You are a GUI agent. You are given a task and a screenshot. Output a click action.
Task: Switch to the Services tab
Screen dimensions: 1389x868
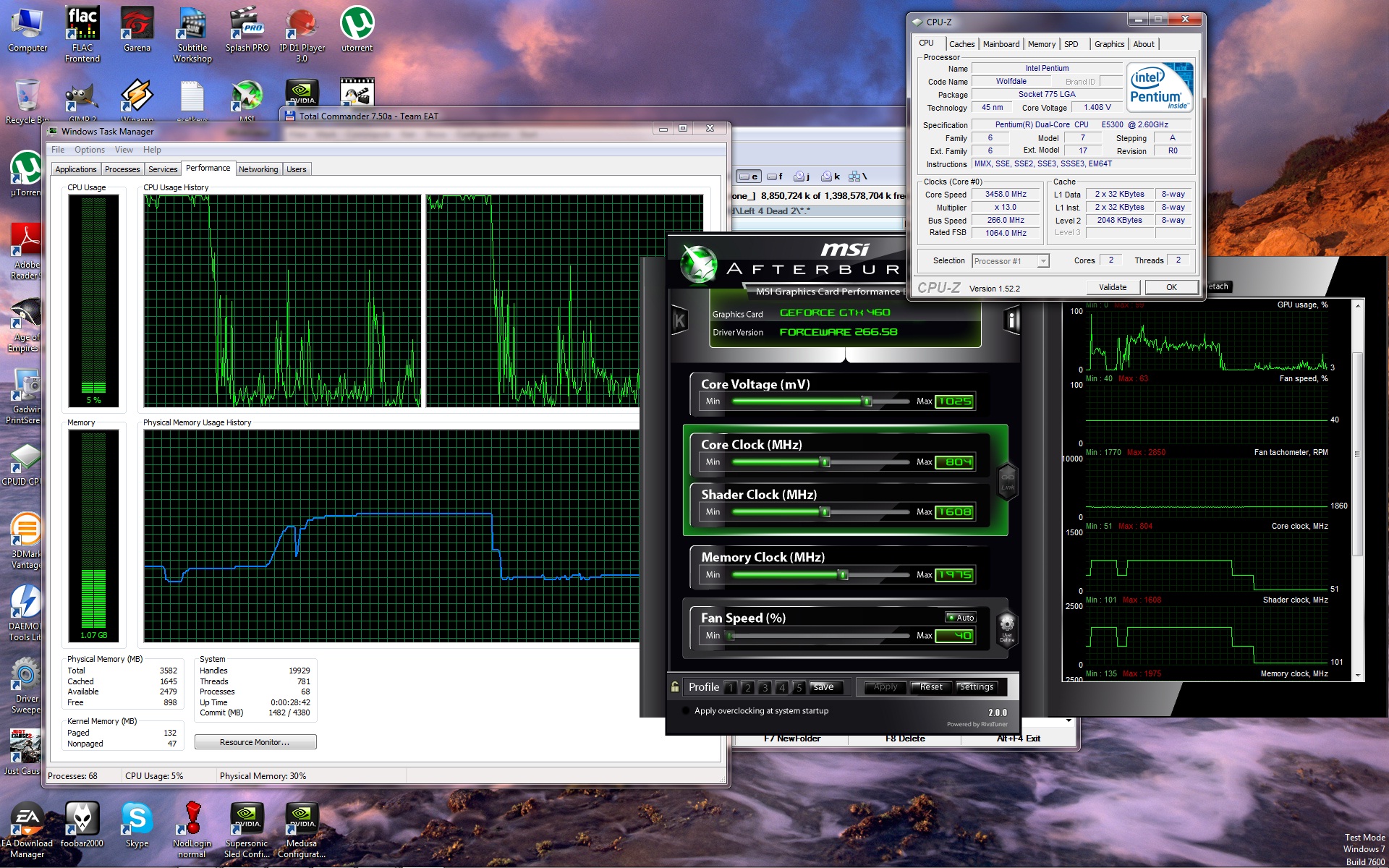(163, 169)
